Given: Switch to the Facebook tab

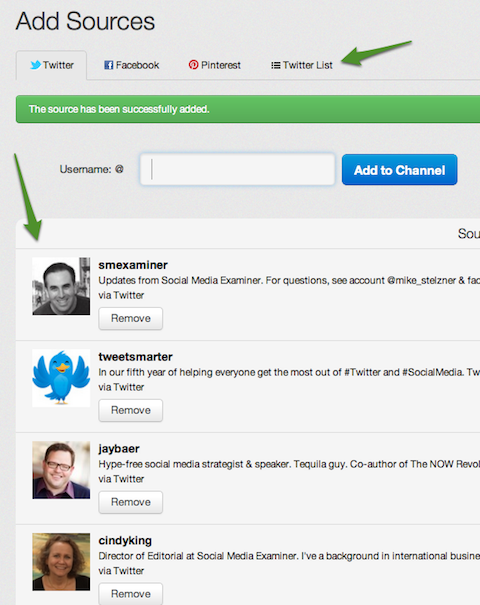Looking at the screenshot, I should 132,65.
